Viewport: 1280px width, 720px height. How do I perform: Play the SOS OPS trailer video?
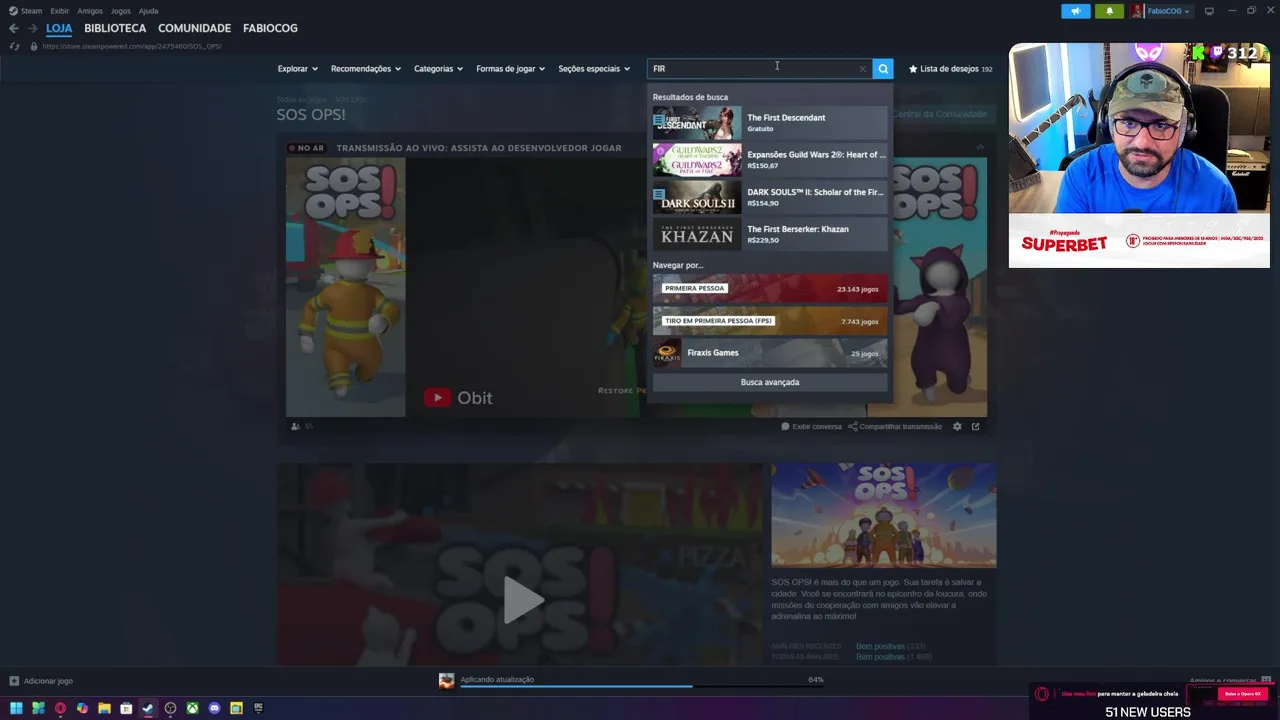click(523, 600)
